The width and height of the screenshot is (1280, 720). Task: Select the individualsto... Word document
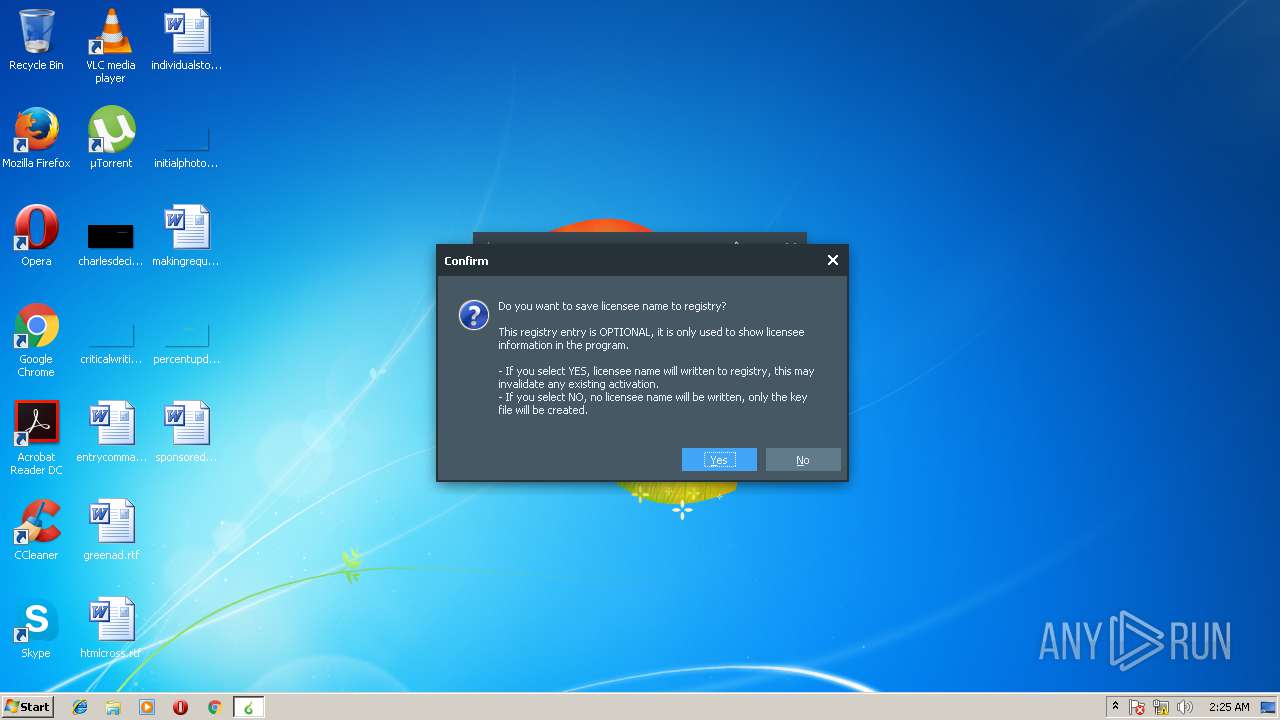tap(186, 40)
